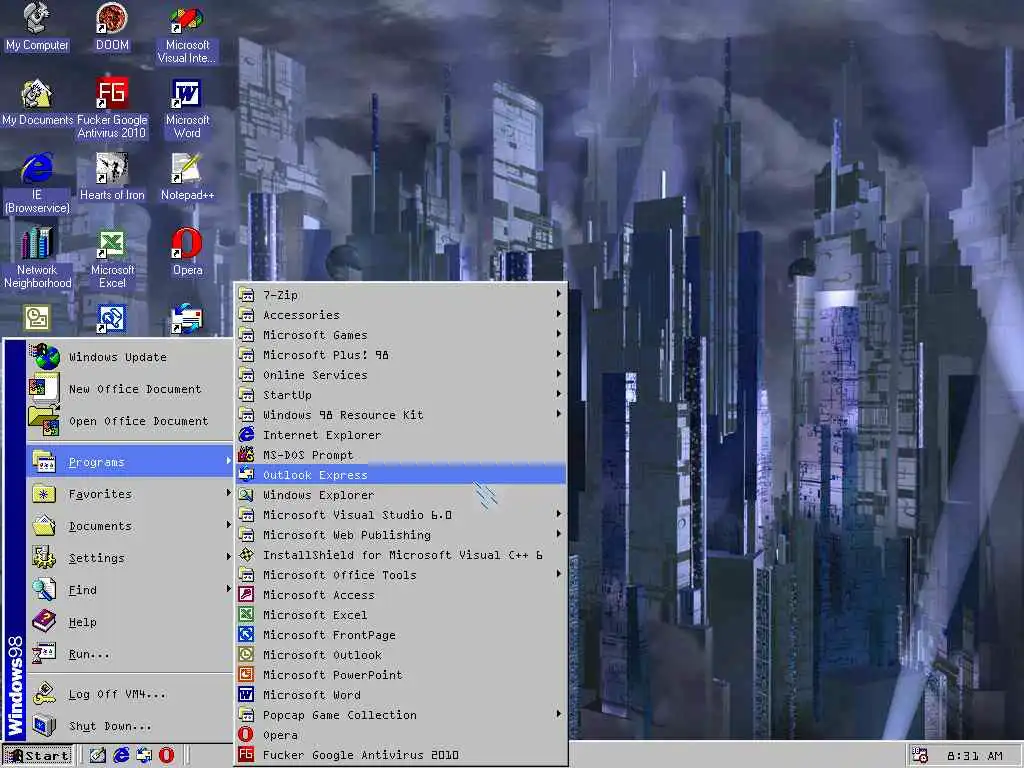Select the Network Neighborhood desktop icon
1024x768 pixels.
pyautogui.click(x=37, y=259)
